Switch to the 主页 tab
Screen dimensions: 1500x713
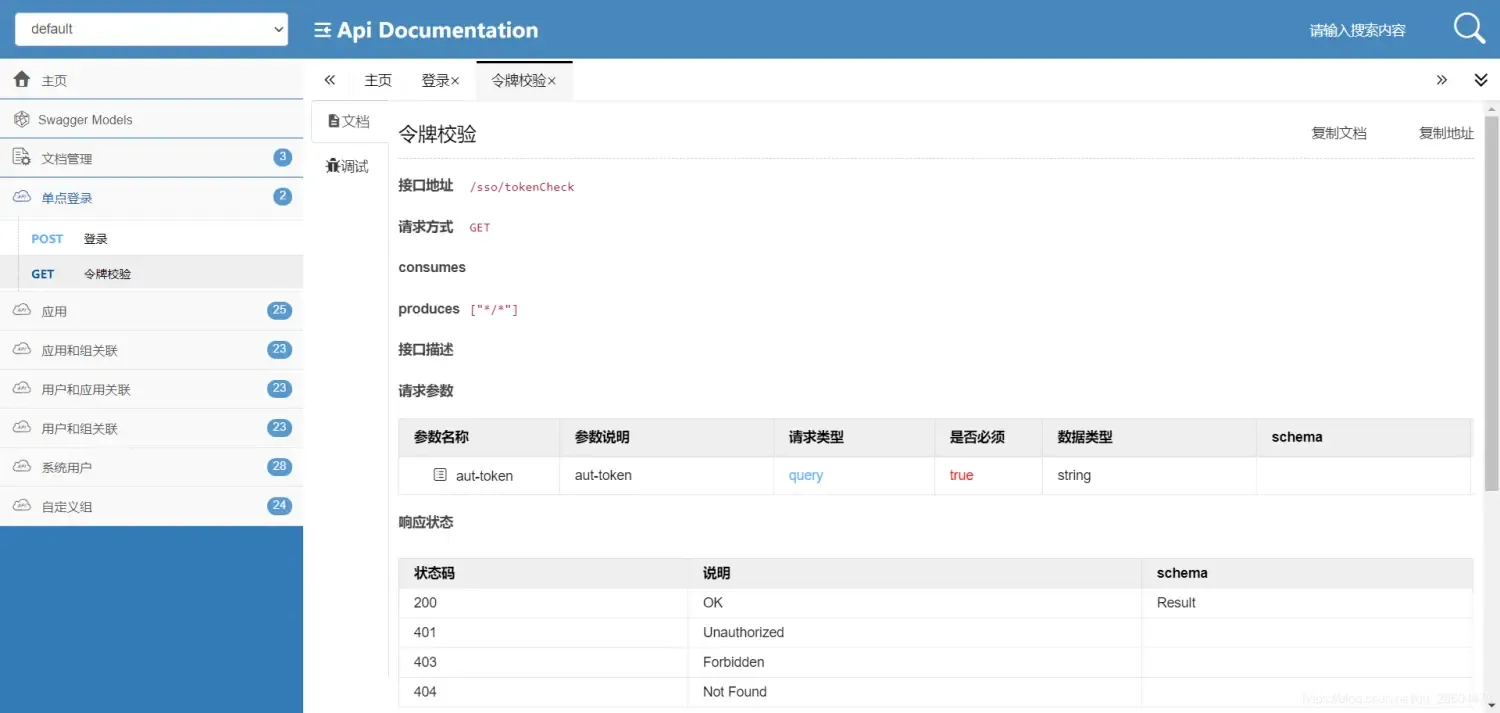(378, 80)
